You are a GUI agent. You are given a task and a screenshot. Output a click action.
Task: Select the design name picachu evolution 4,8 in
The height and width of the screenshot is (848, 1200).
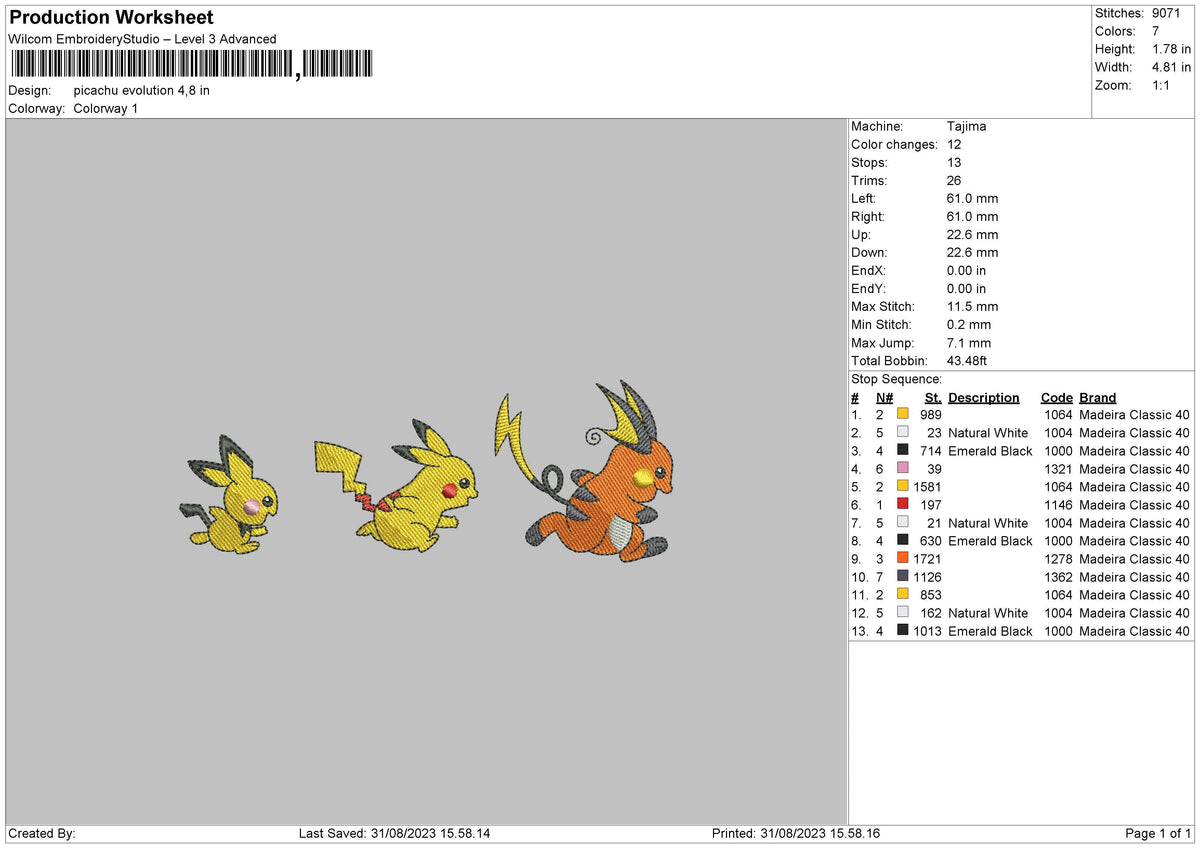(x=141, y=90)
